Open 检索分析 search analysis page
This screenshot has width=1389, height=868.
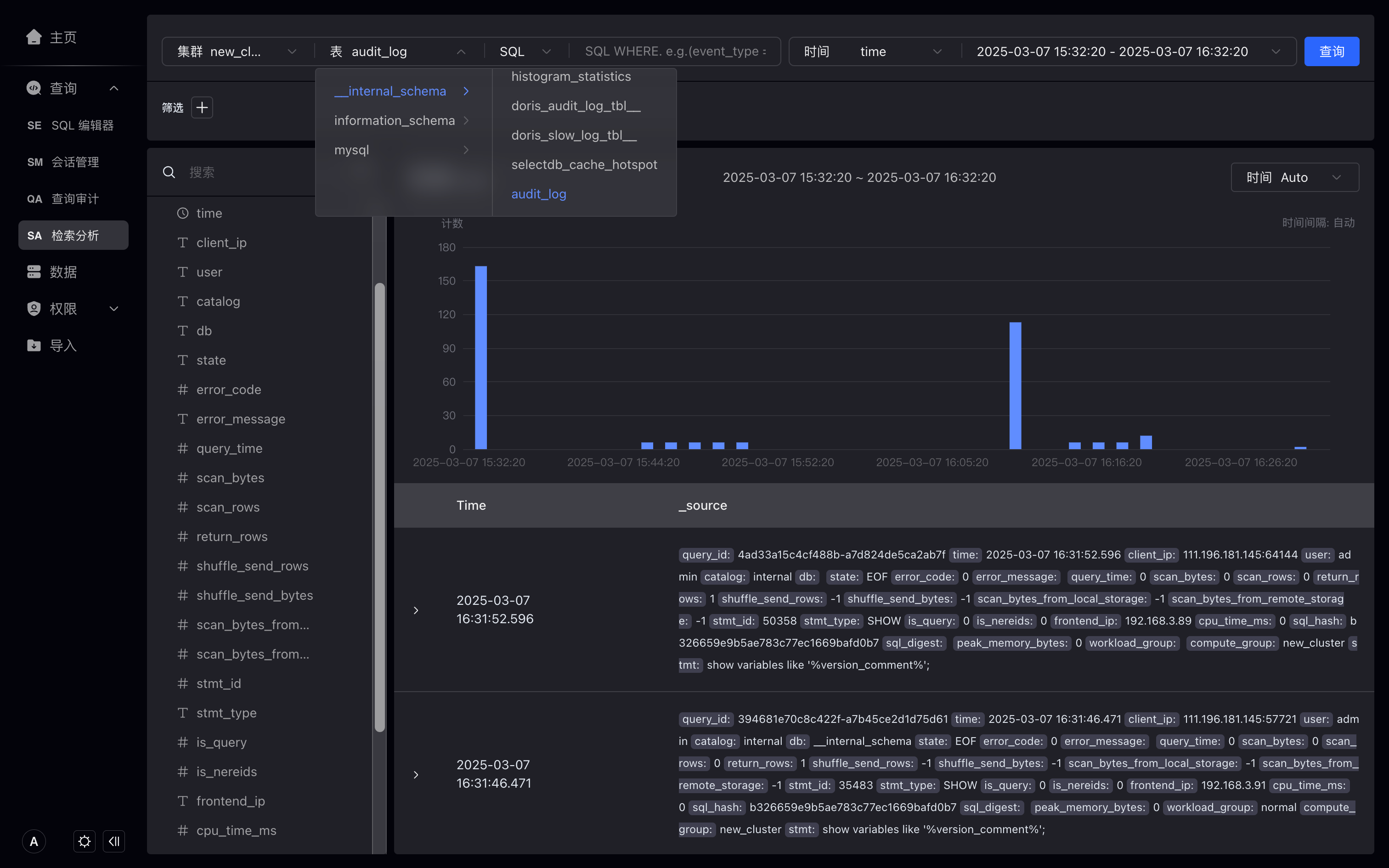[73, 235]
